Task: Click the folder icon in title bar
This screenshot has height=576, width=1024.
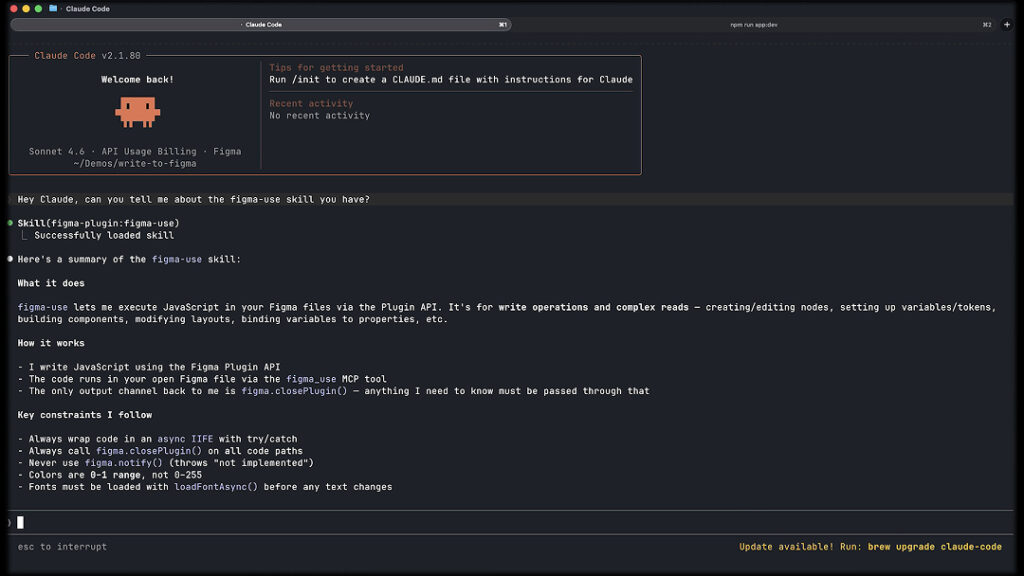Action: [x=53, y=8]
